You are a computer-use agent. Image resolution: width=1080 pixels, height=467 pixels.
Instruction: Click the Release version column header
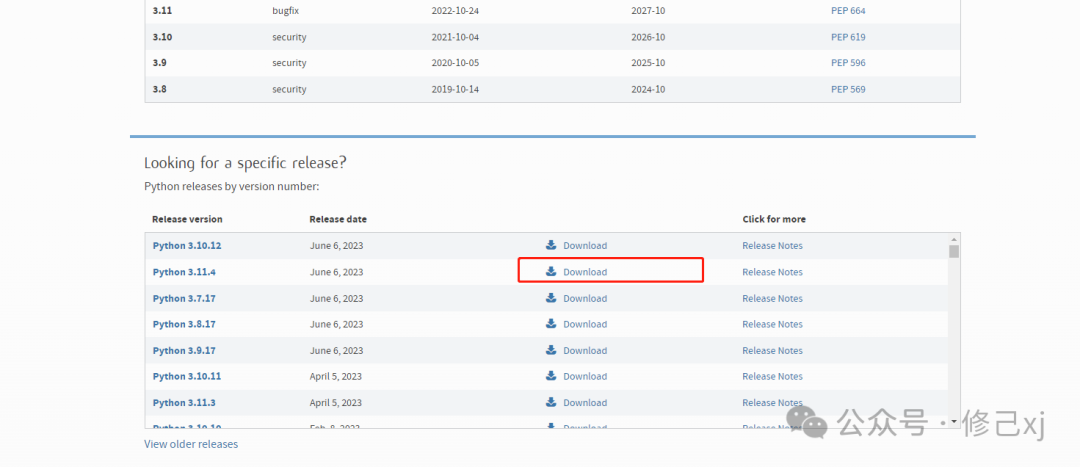tap(187, 220)
